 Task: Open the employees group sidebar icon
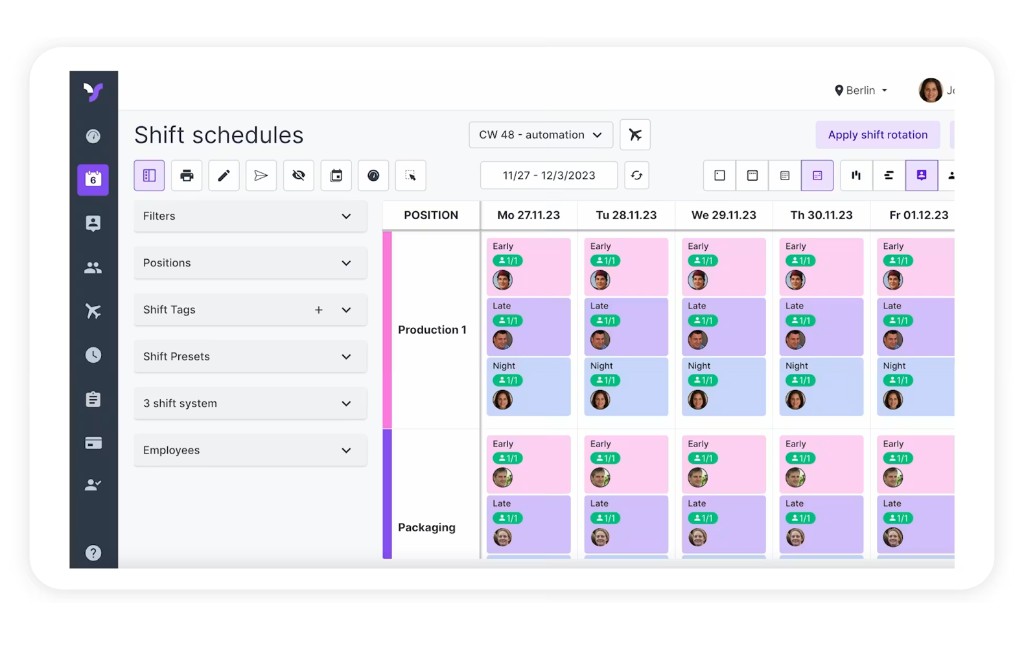(93, 268)
